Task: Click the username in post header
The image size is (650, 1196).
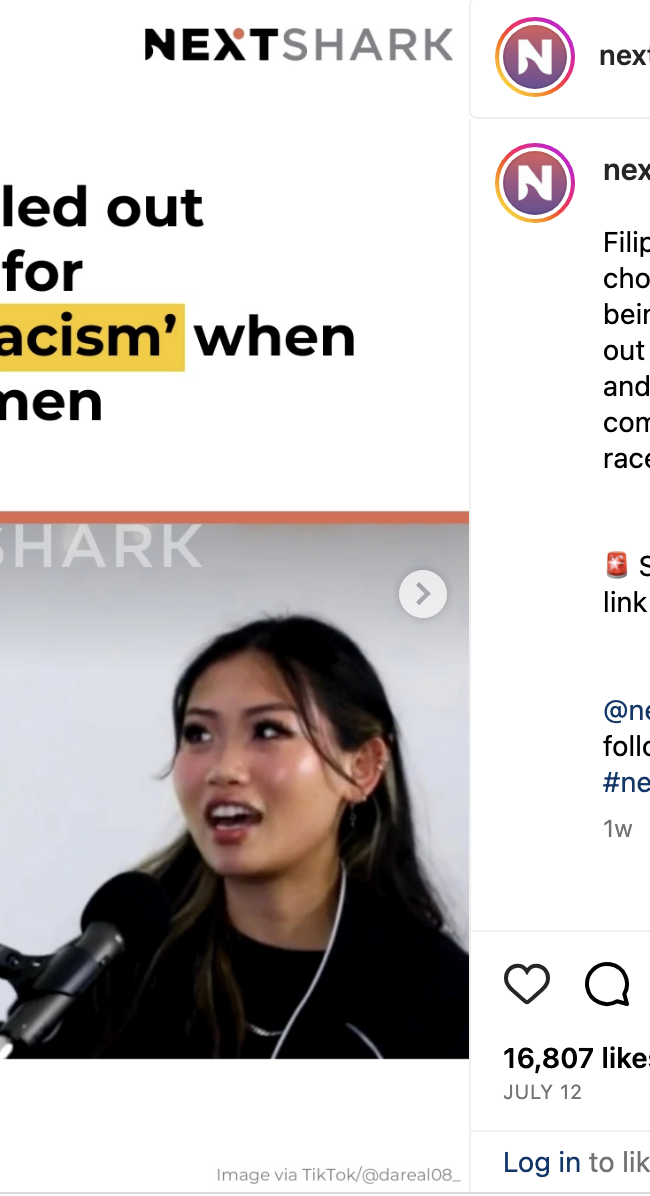Action: [x=624, y=56]
